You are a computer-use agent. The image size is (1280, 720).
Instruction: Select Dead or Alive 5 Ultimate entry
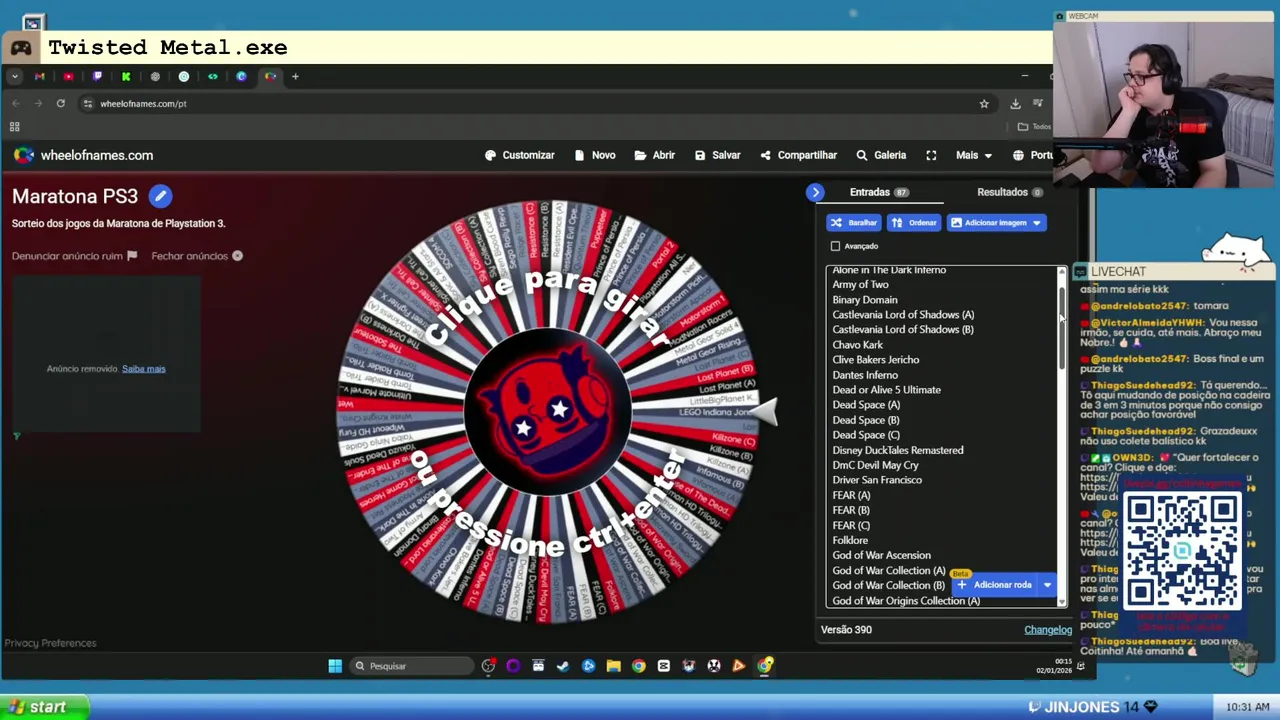pyautogui.click(x=886, y=390)
